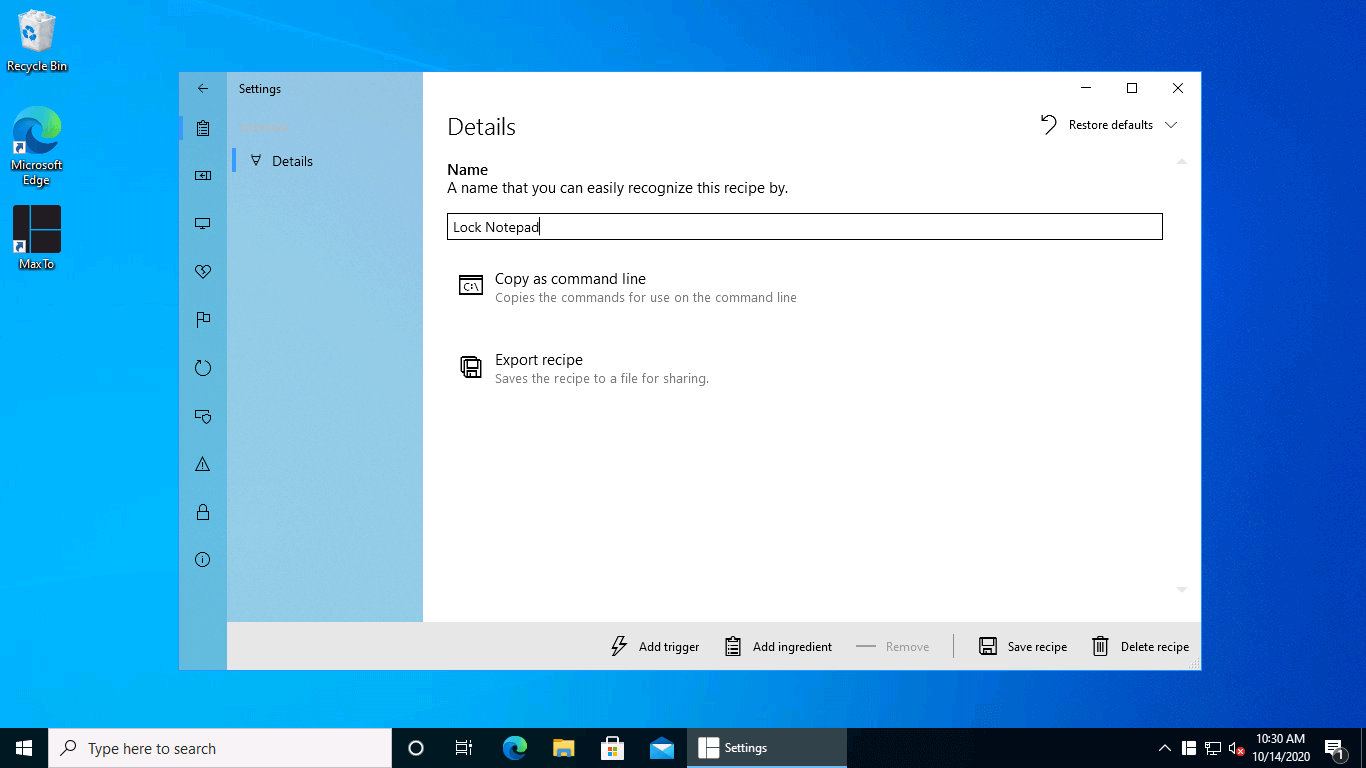
Task: Open the monitor icon section in sidebar
Action: pos(203,224)
